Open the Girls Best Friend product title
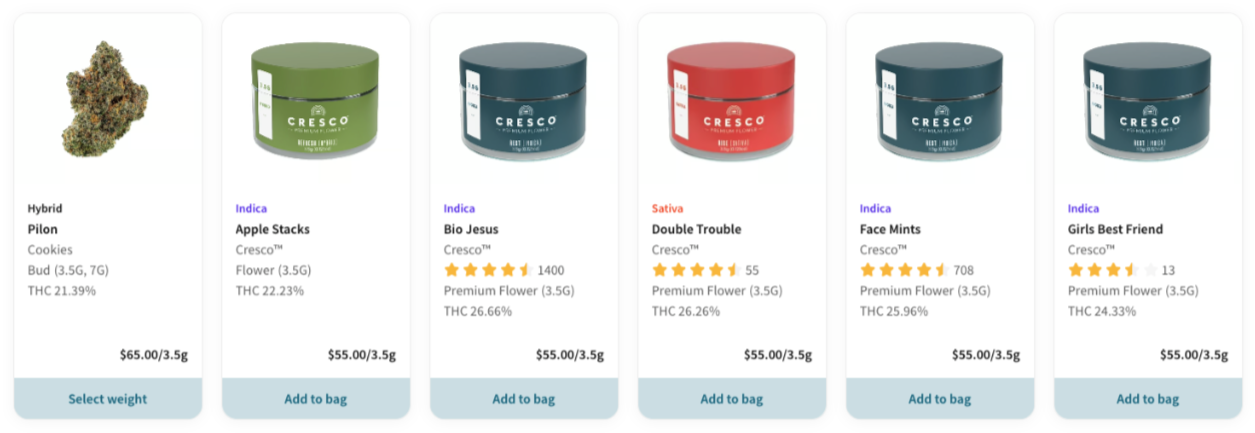The width and height of the screenshot is (1255, 433). pyautogui.click(x=1116, y=229)
